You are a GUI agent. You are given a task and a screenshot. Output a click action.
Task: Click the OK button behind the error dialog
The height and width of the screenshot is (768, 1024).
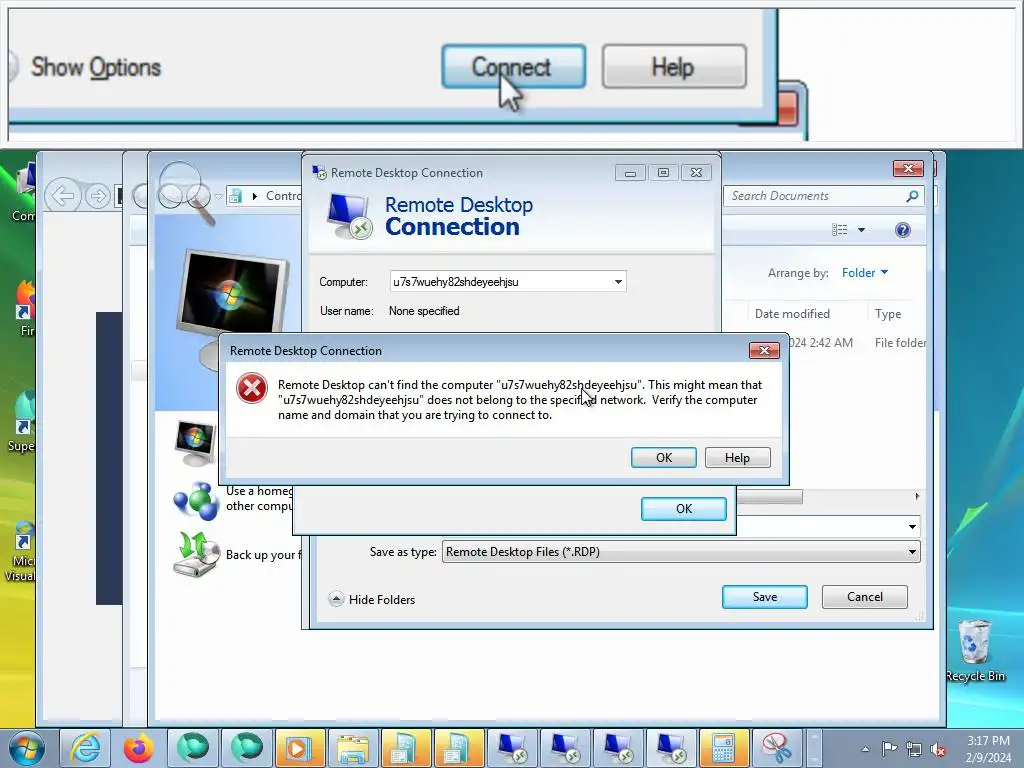(683, 509)
